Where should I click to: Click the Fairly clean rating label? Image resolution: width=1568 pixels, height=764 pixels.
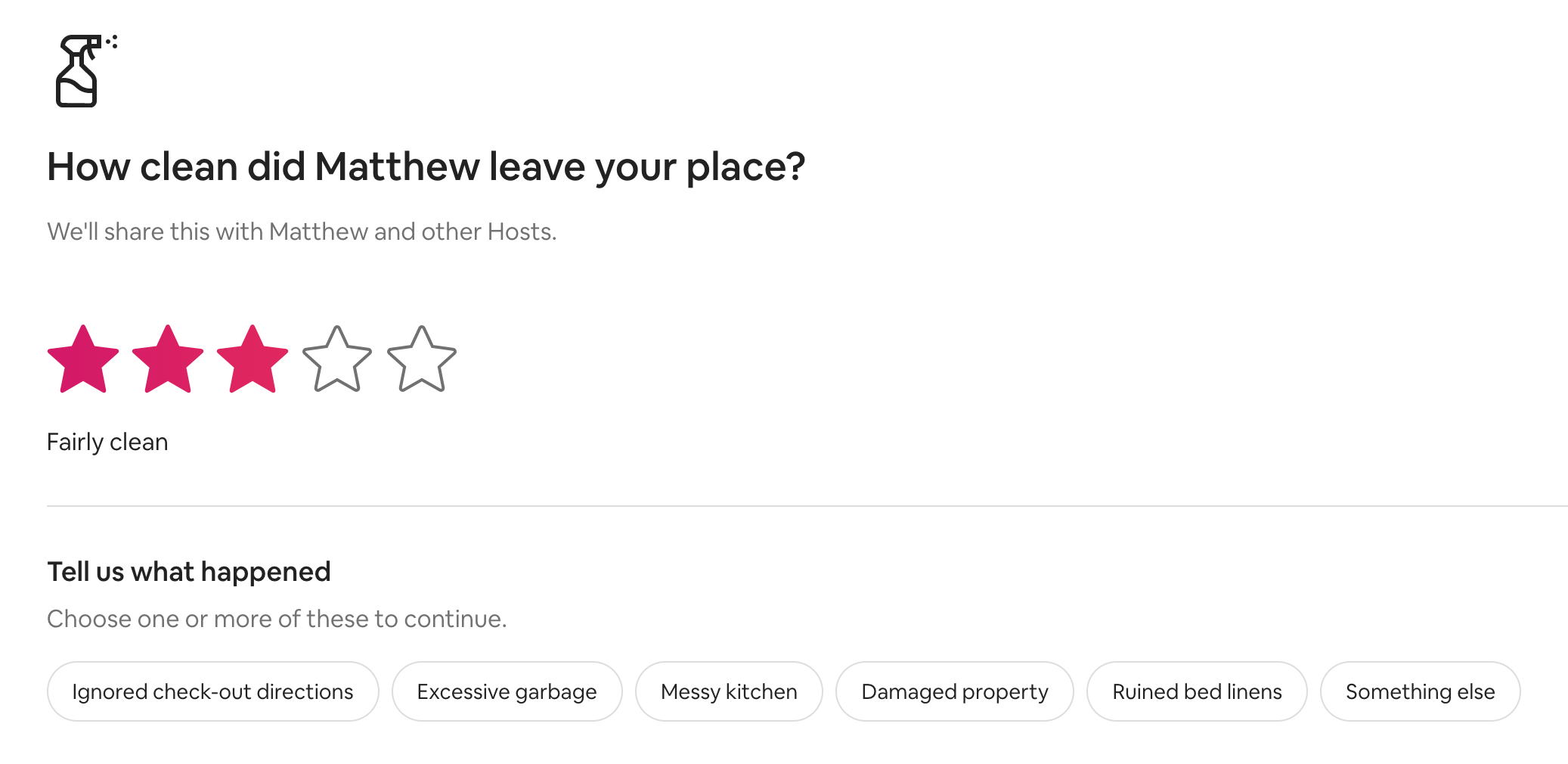(x=107, y=442)
